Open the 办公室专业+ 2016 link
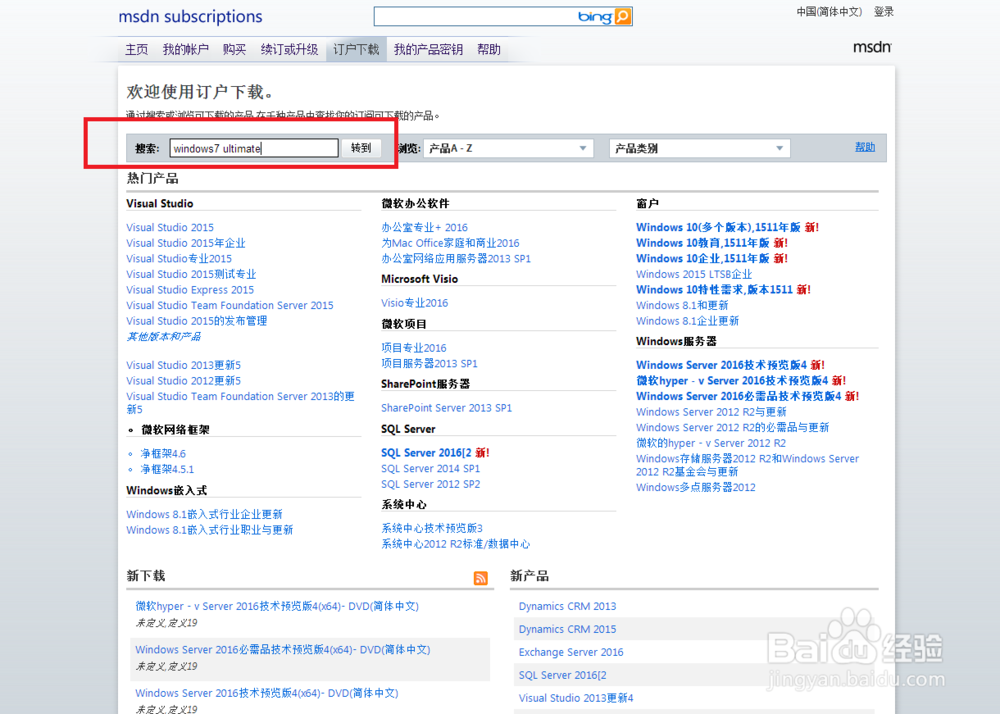 tap(424, 228)
